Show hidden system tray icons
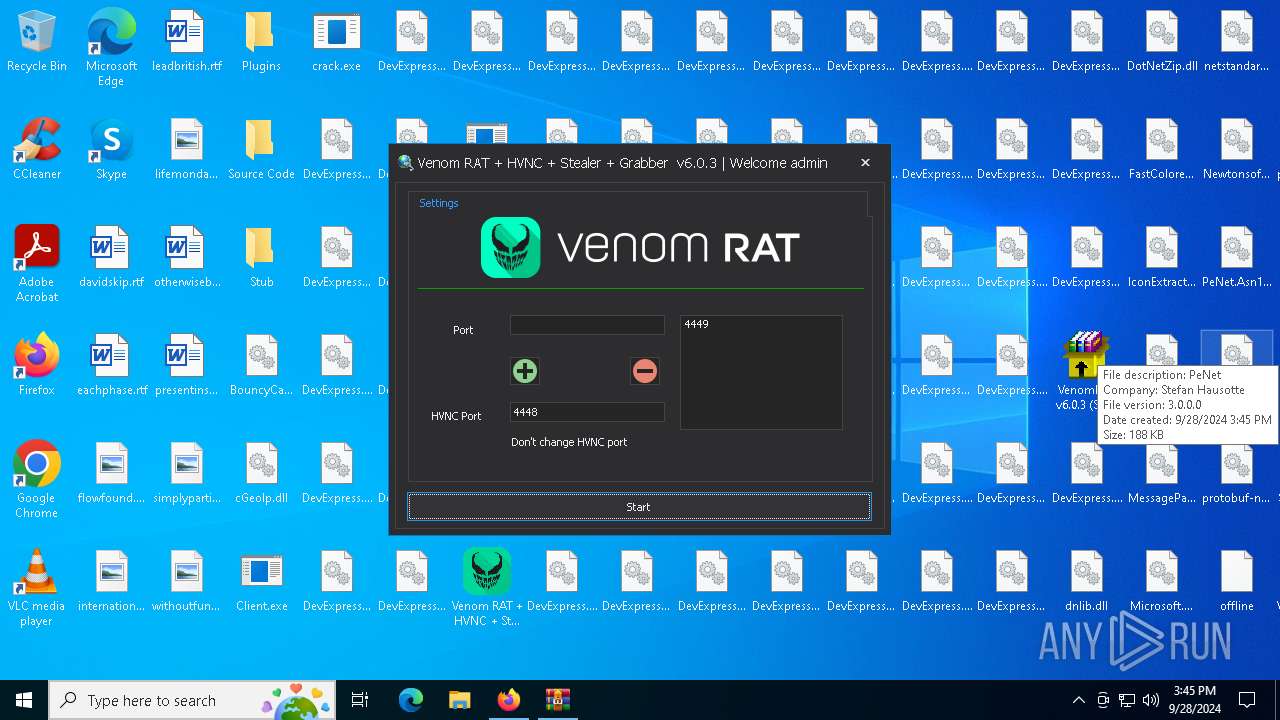The width and height of the screenshot is (1280, 720). click(1078, 700)
